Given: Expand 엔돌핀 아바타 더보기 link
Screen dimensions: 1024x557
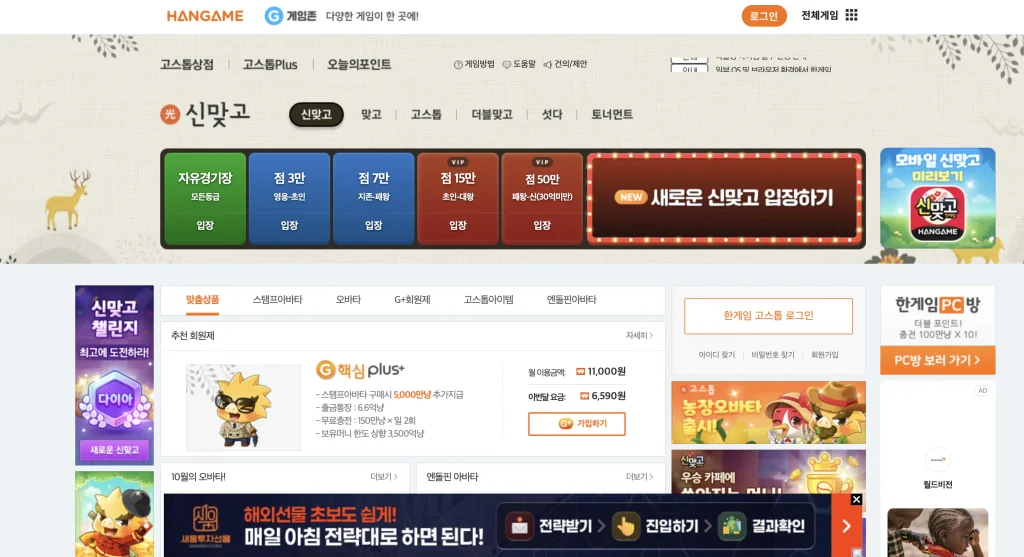Looking at the screenshot, I should [639, 477].
